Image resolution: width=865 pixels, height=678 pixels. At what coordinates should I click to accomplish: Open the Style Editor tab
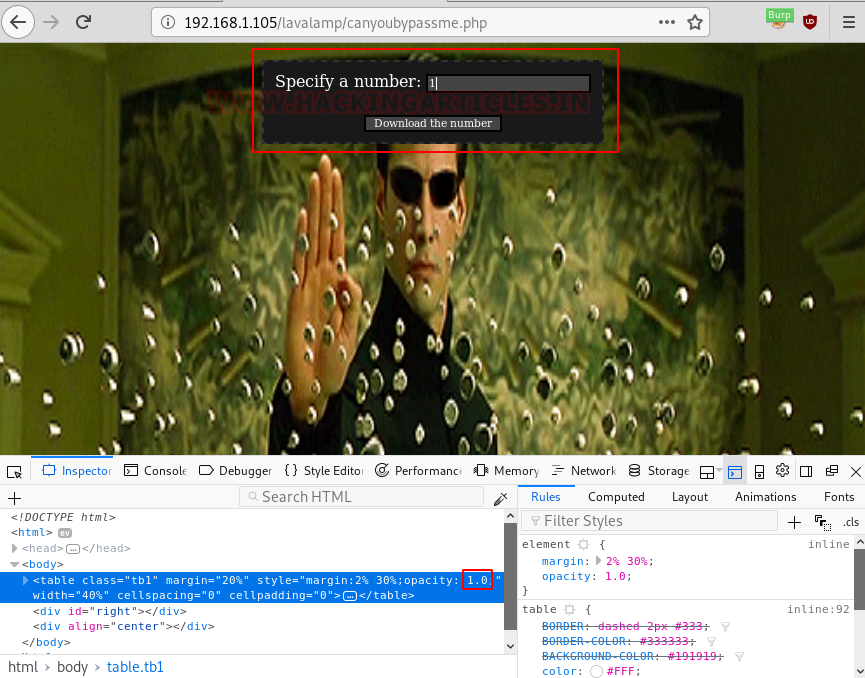point(324,471)
